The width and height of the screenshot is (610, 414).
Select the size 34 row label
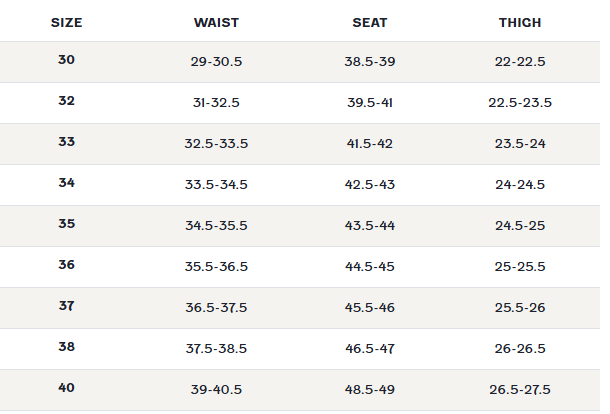[x=67, y=183]
